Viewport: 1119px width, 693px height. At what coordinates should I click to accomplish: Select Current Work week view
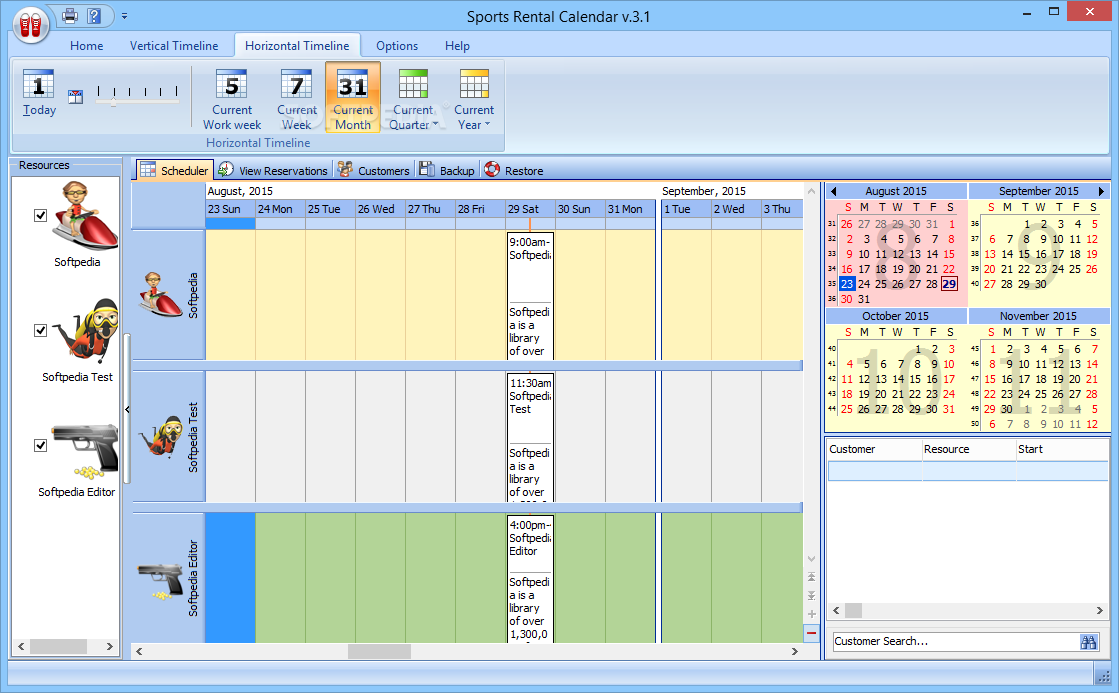(x=232, y=99)
